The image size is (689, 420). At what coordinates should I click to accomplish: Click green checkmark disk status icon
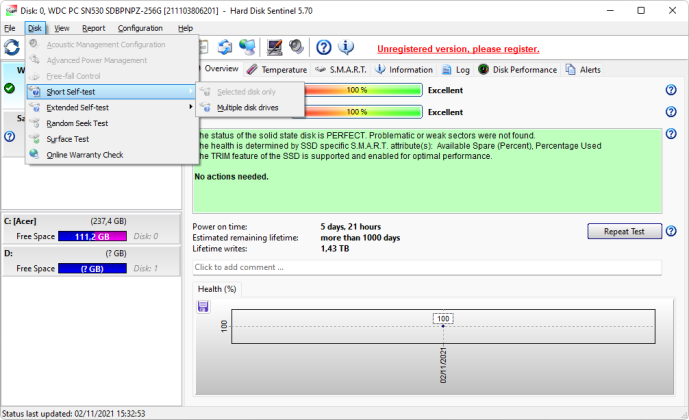click(9, 88)
